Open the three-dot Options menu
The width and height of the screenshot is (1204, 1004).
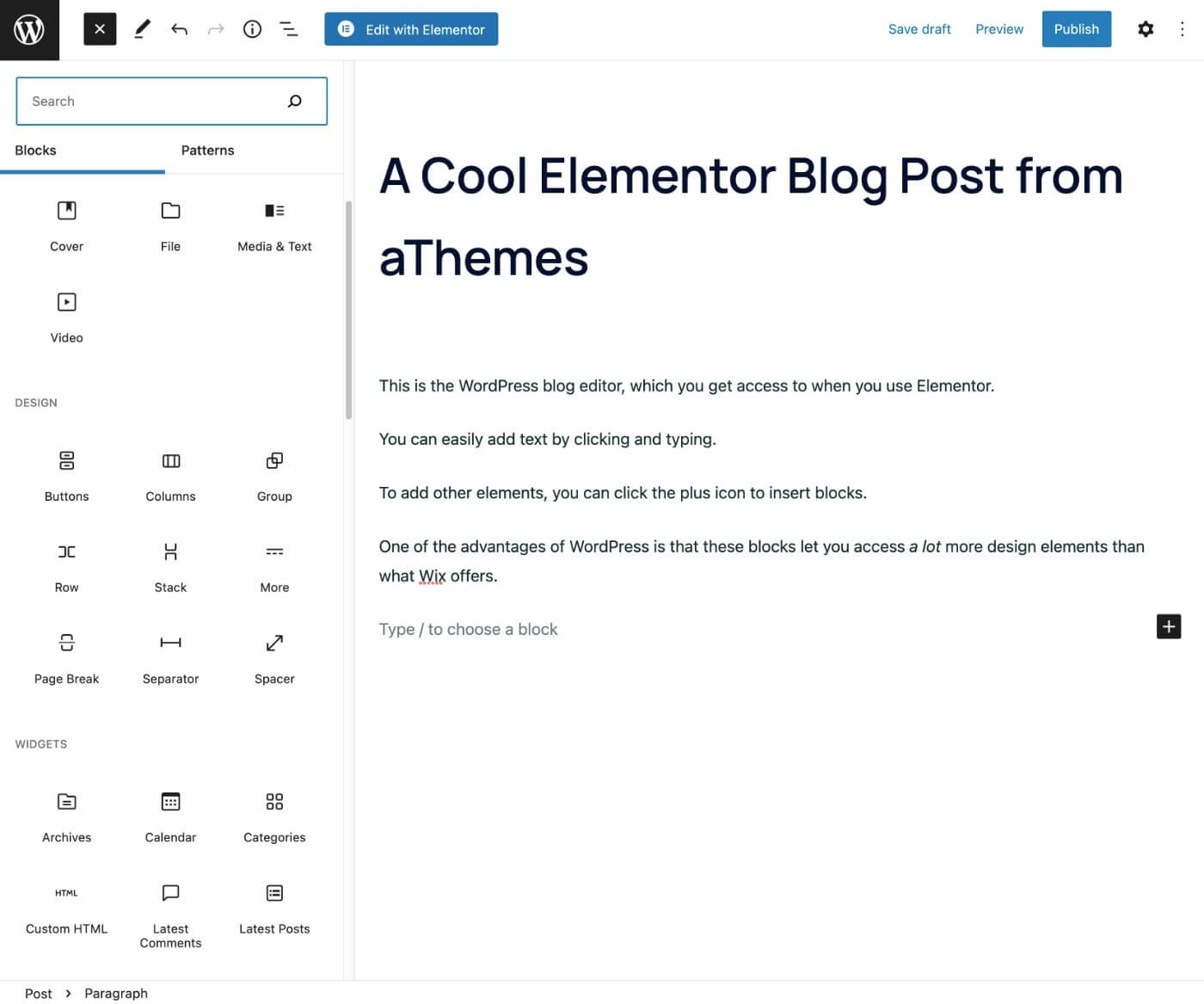(x=1182, y=29)
